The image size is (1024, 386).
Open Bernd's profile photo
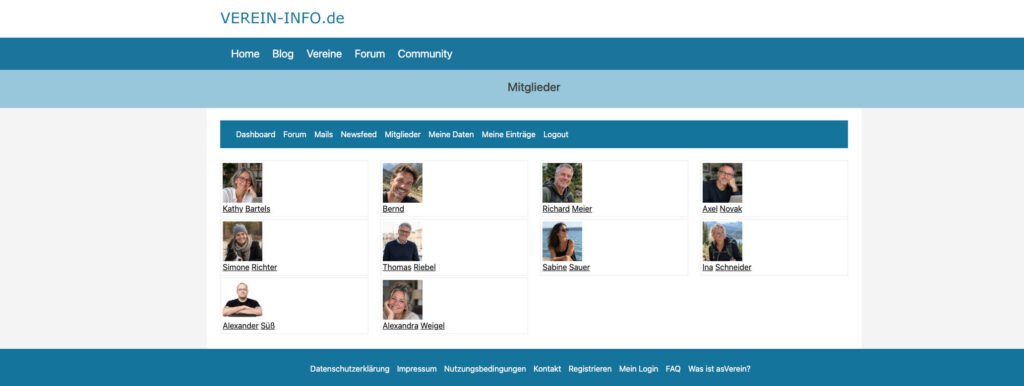point(402,183)
